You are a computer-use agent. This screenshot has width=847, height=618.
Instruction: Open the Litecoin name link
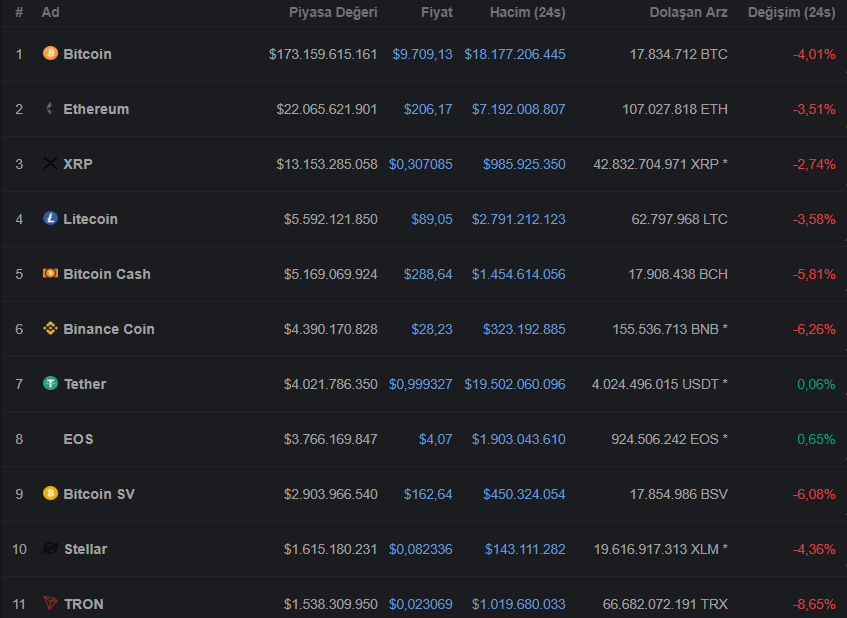tap(90, 219)
